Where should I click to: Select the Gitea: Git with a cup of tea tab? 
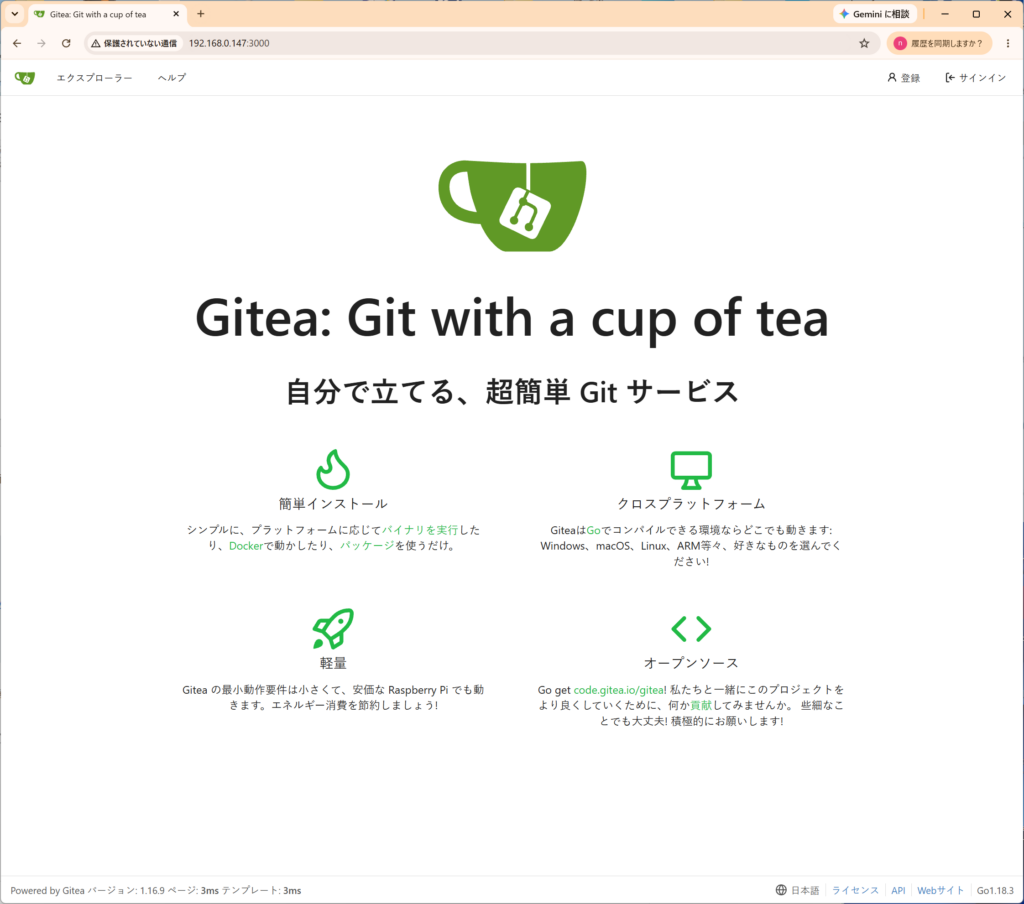pos(107,14)
